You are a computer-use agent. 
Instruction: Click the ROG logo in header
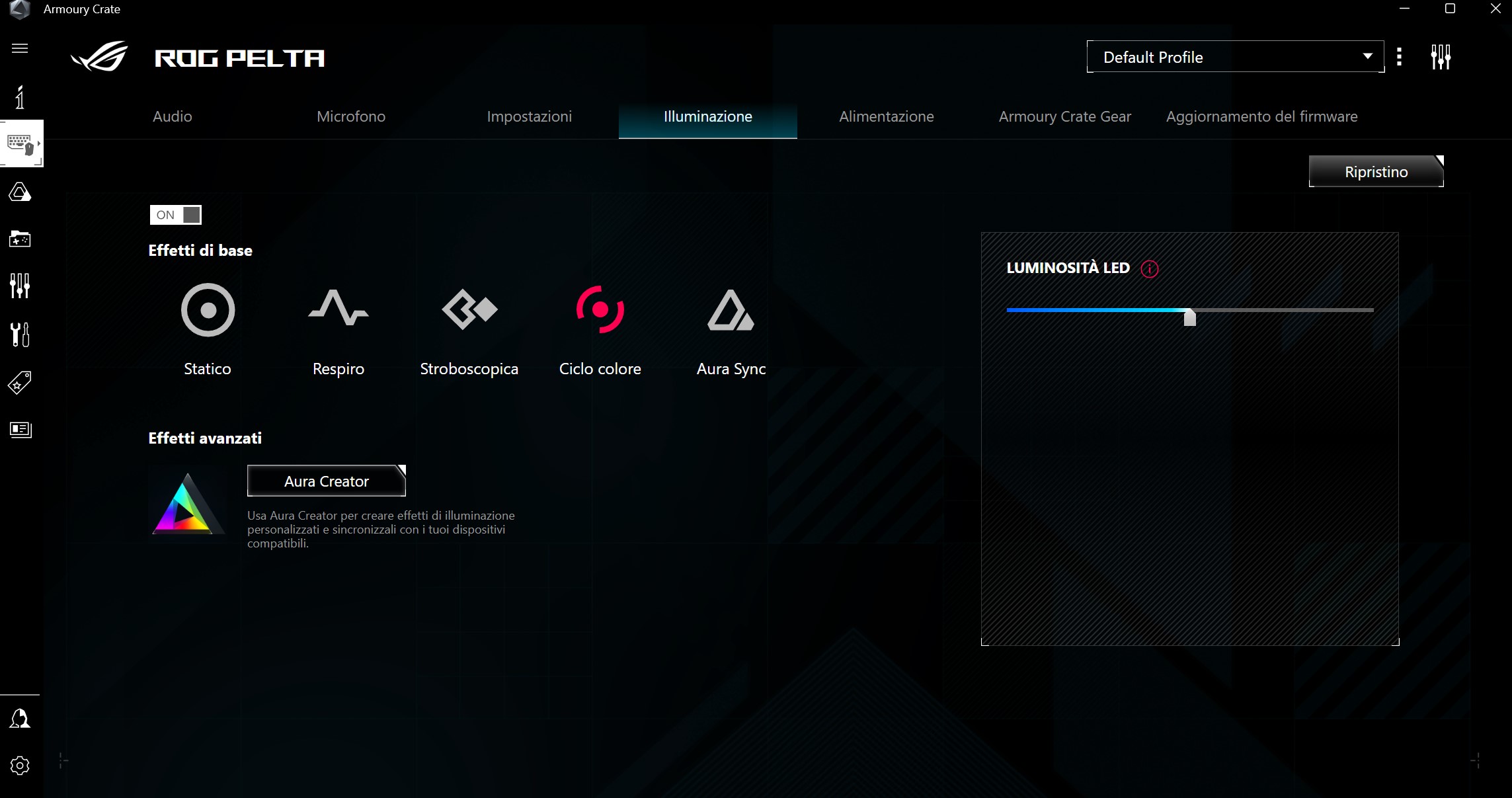(99, 57)
